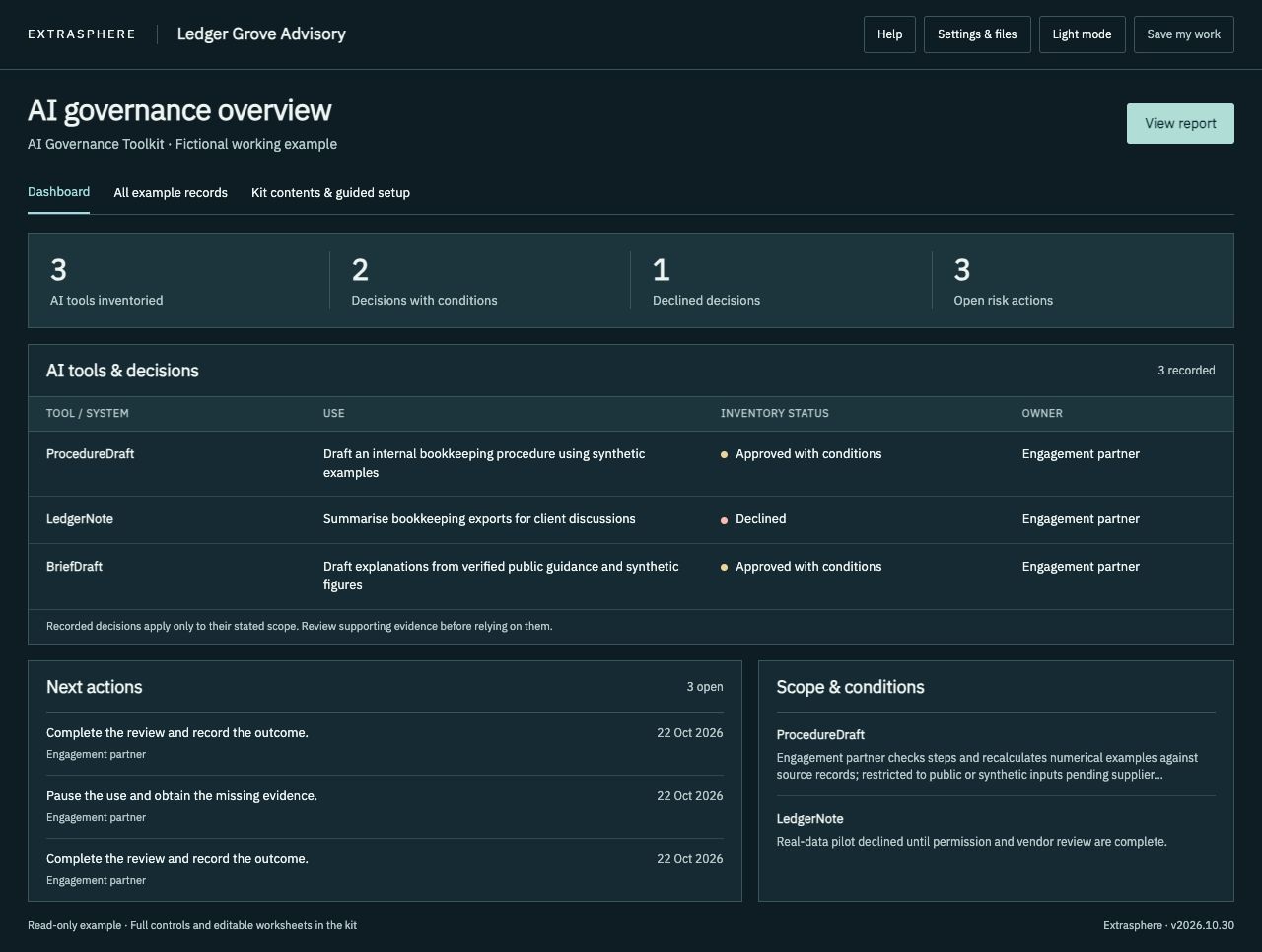Click the Next actions panel heading
The height and width of the screenshot is (952, 1262).
click(94, 687)
